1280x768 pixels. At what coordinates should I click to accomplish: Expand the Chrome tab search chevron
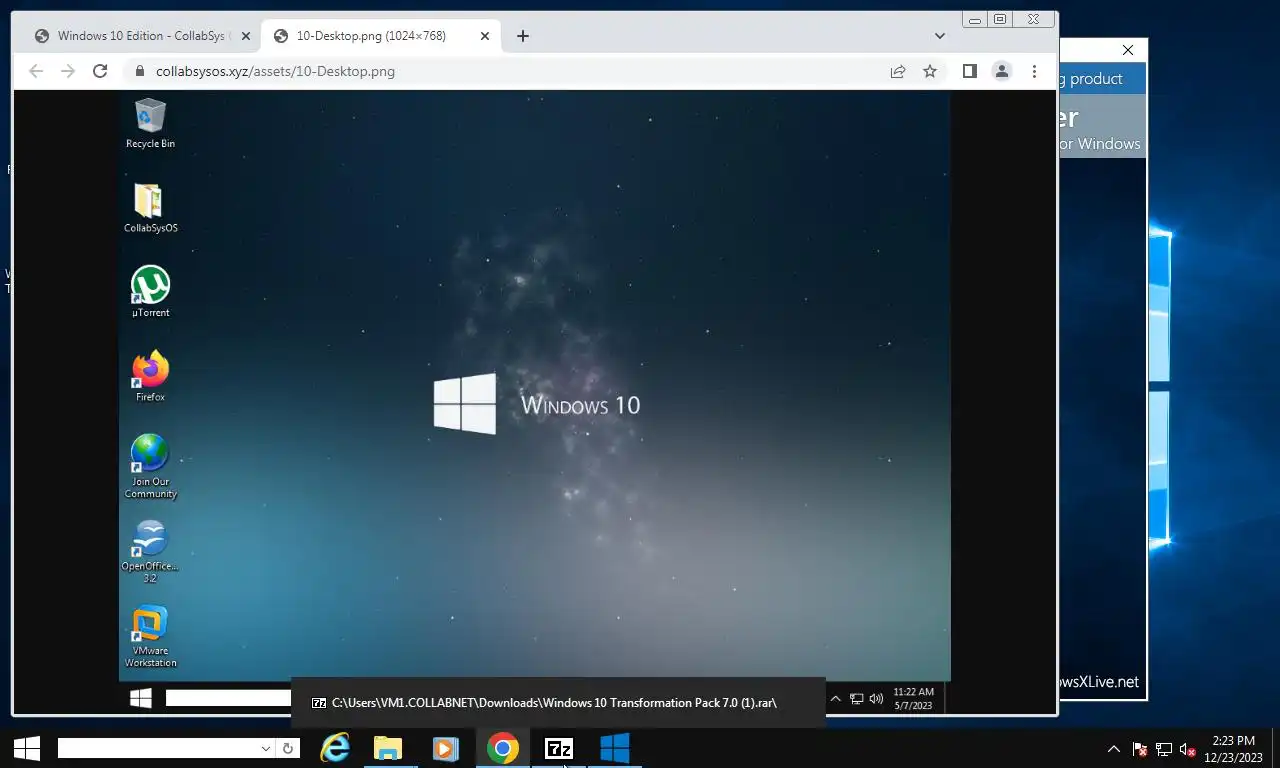pos(940,36)
